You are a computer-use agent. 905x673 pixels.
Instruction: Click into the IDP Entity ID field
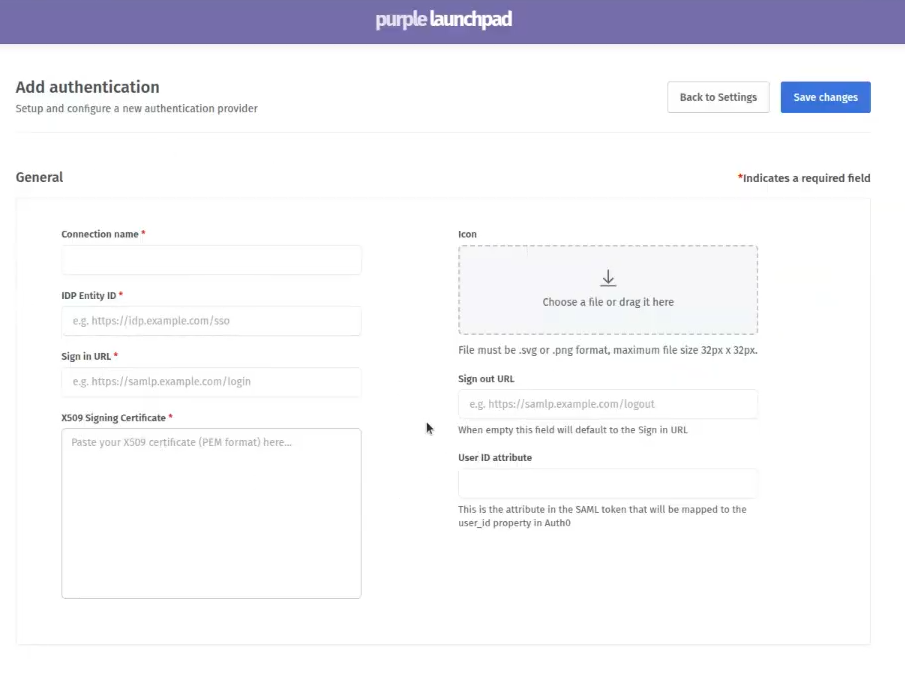tap(211, 321)
